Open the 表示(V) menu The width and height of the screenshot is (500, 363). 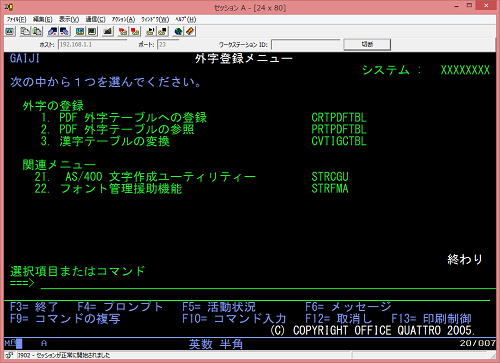[69, 19]
